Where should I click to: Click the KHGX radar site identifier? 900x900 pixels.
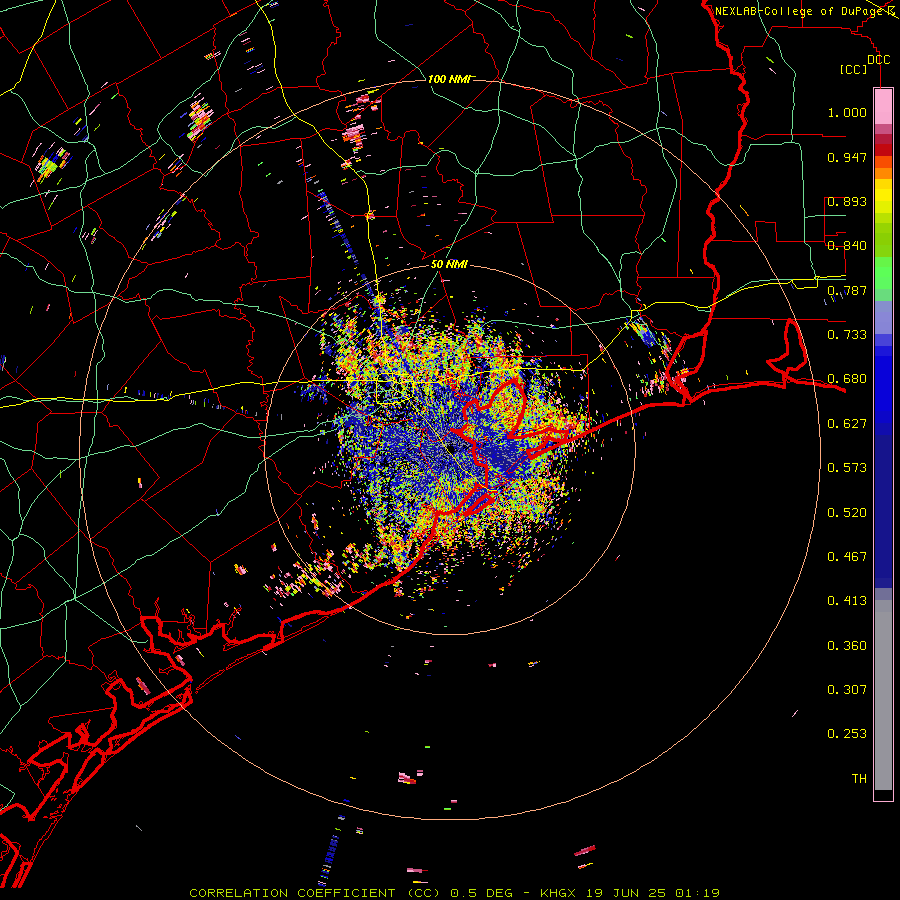557,893
